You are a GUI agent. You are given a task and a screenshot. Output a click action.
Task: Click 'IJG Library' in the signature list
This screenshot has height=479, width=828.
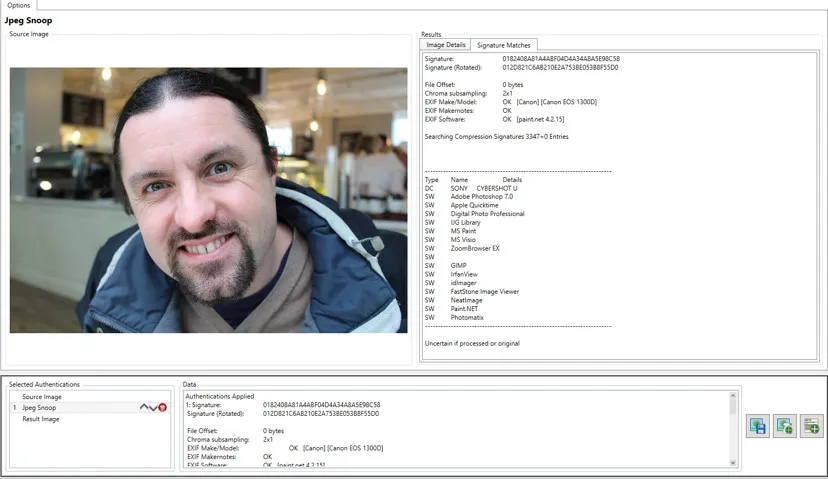(x=465, y=222)
